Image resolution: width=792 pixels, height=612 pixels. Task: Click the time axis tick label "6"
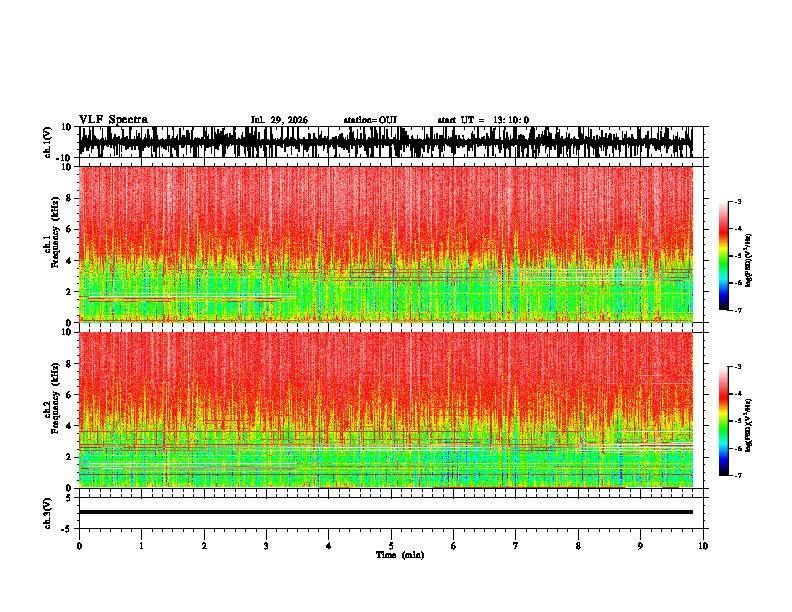[x=453, y=546]
